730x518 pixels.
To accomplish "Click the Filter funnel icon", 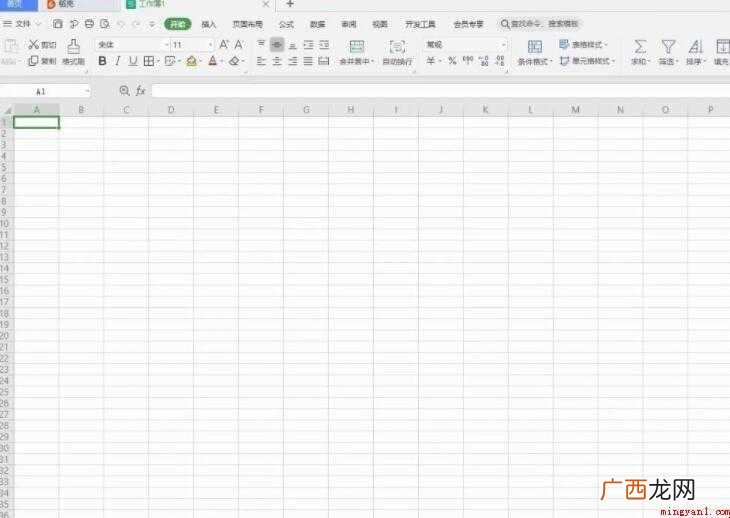I will 668,46.
